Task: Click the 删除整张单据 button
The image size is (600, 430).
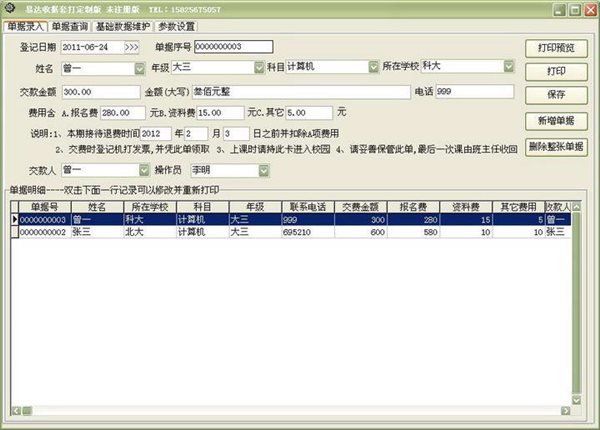Action: [x=556, y=147]
